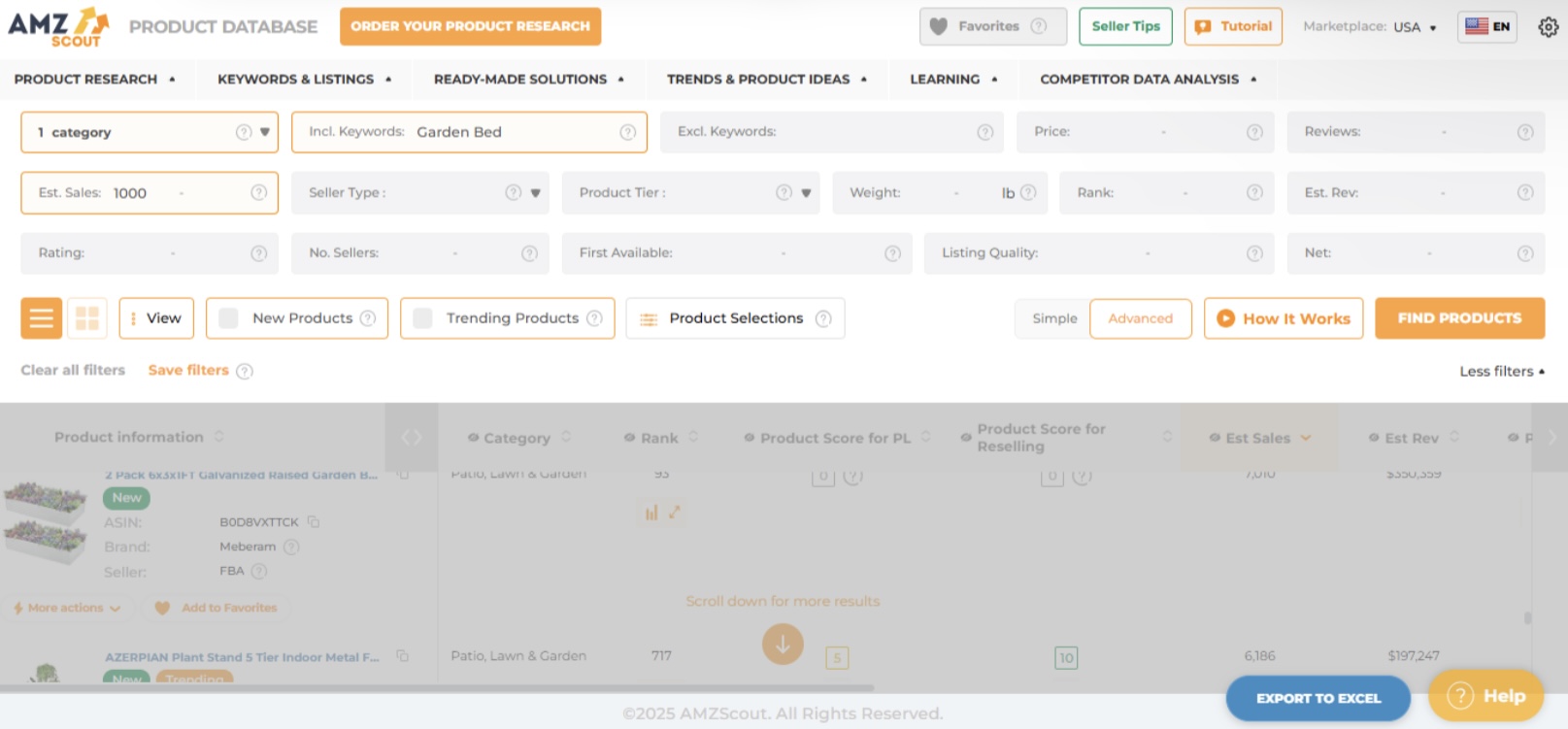Open the Competitor Data Analysis menu
The height and width of the screenshot is (729, 1568).
[x=1149, y=79]
